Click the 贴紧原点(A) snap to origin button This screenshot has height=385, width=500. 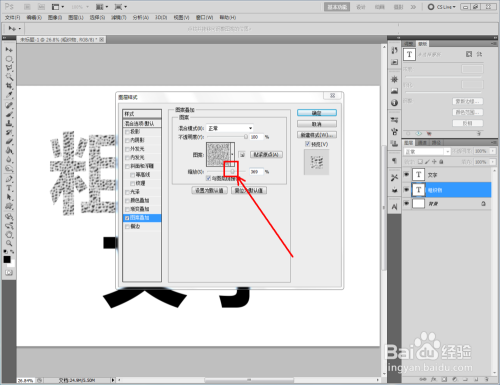point(266,155)
